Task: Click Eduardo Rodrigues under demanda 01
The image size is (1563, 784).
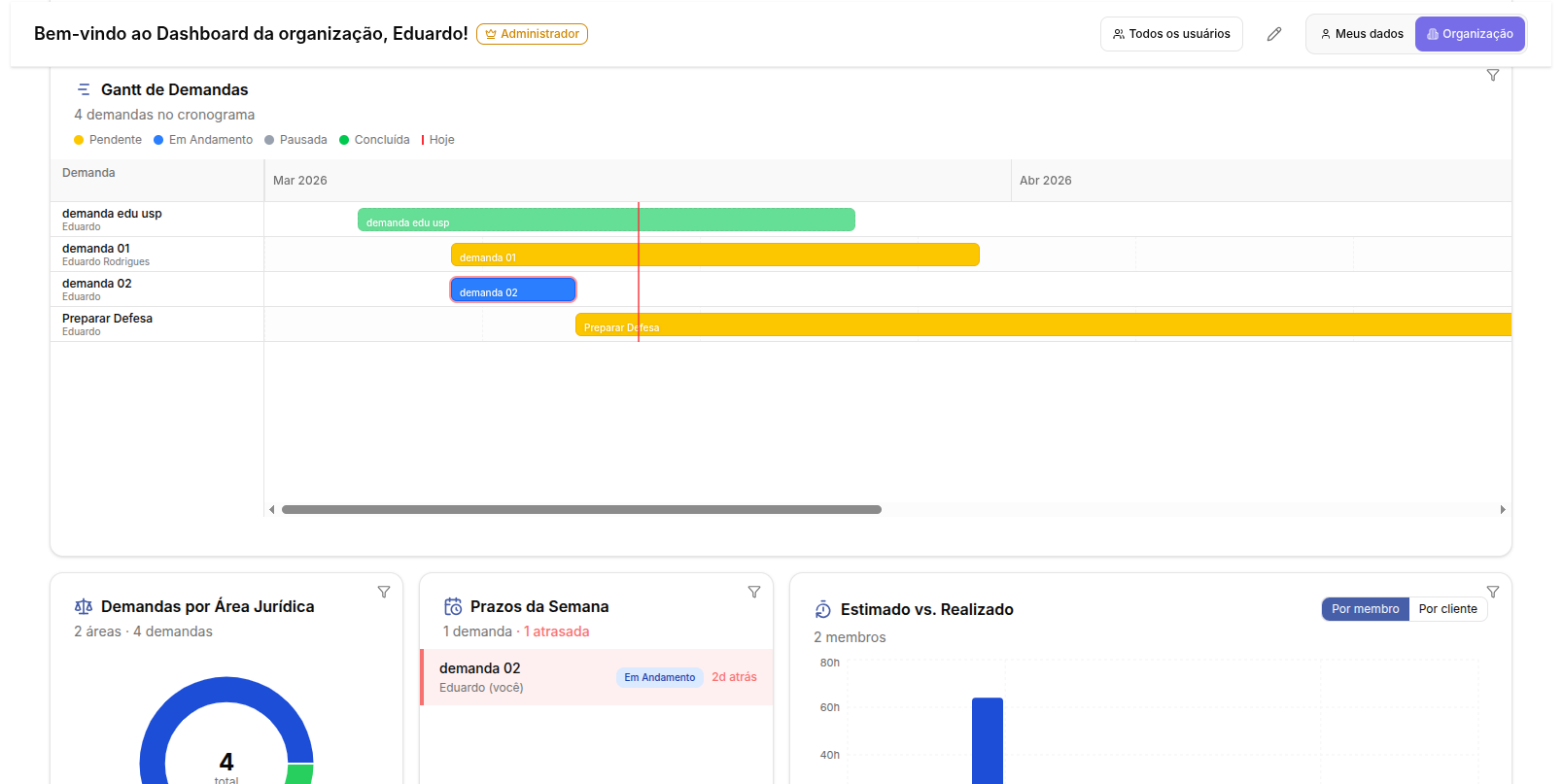Action: click(106, 262)
